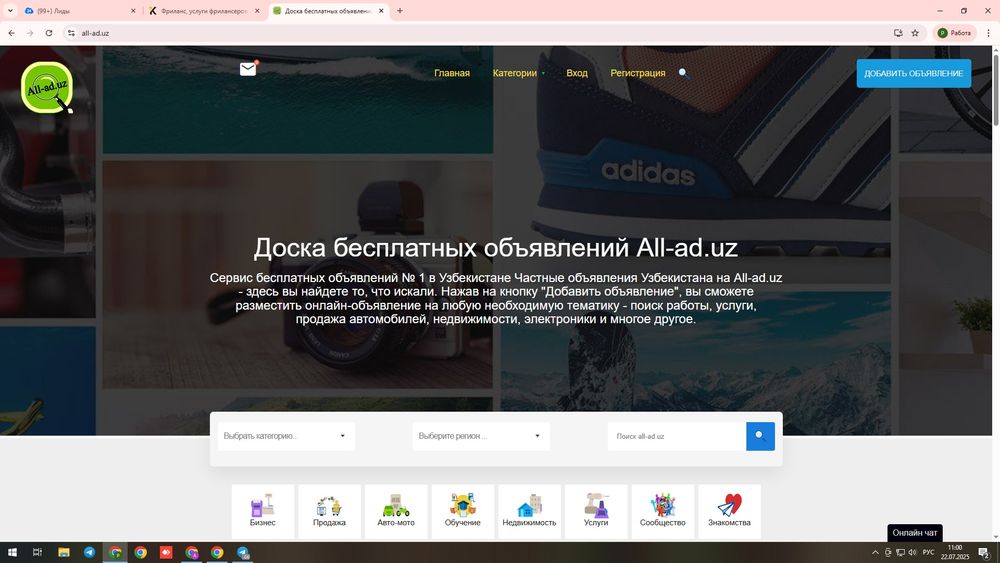1000x563 pixels.
Task: Open the Регистрация page
Action: coord(638,73)
